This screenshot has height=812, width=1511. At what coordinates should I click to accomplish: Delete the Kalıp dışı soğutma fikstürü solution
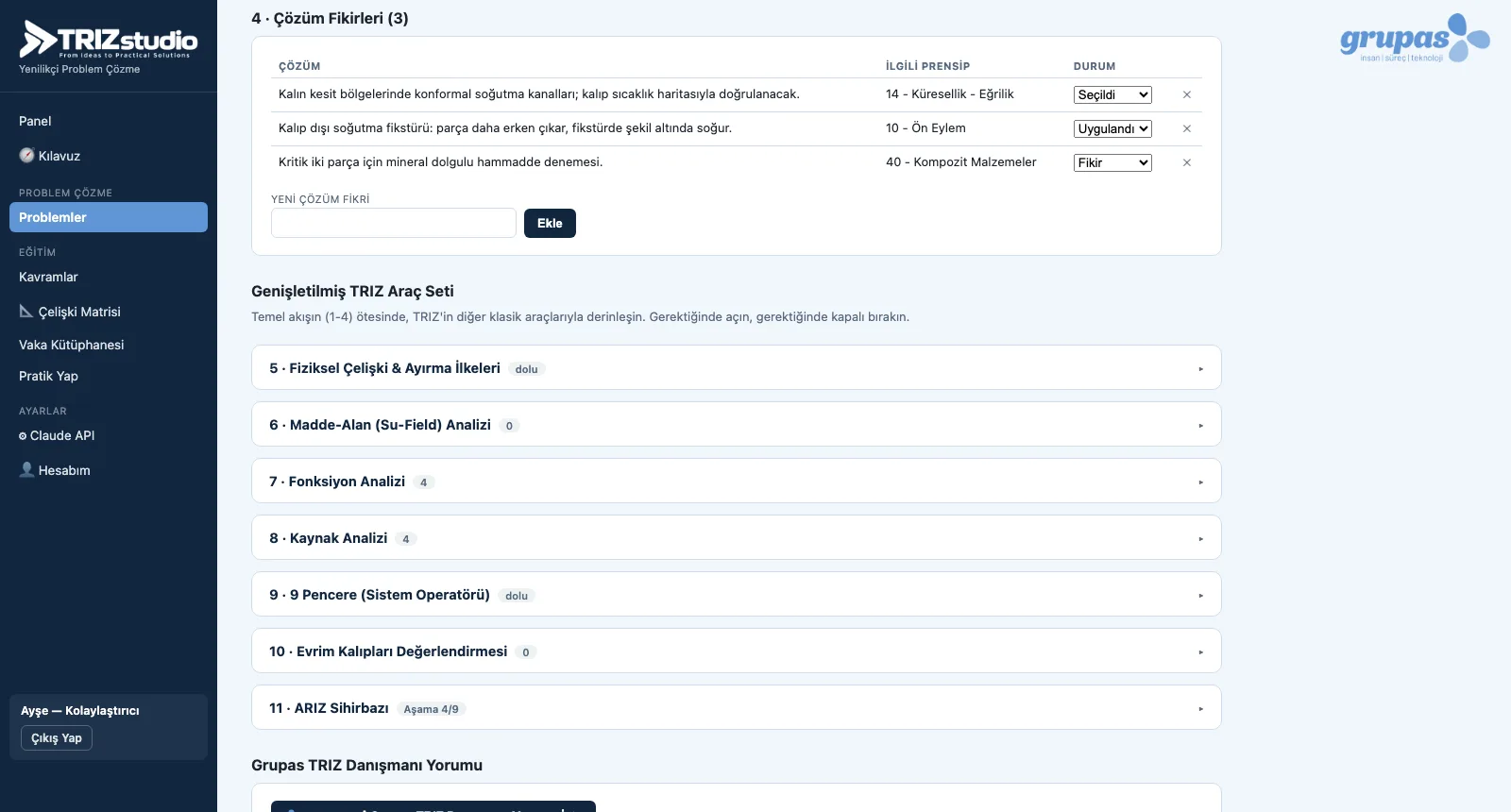[x=1187, y=128]
